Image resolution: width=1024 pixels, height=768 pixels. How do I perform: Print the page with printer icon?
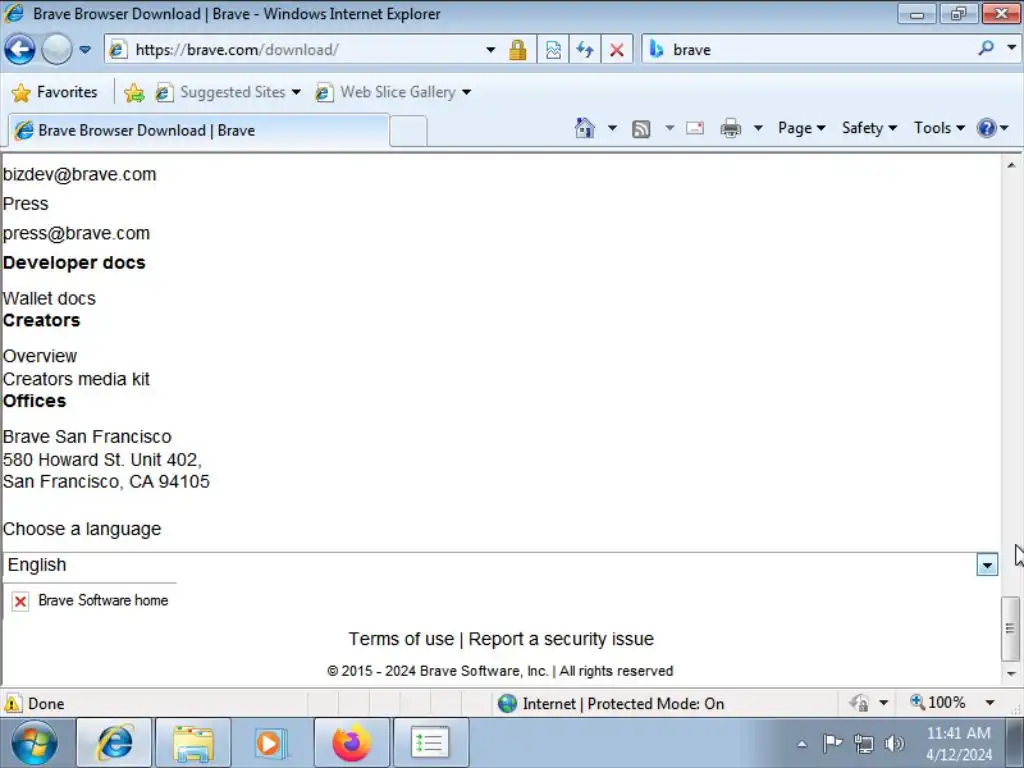[731, 128]
